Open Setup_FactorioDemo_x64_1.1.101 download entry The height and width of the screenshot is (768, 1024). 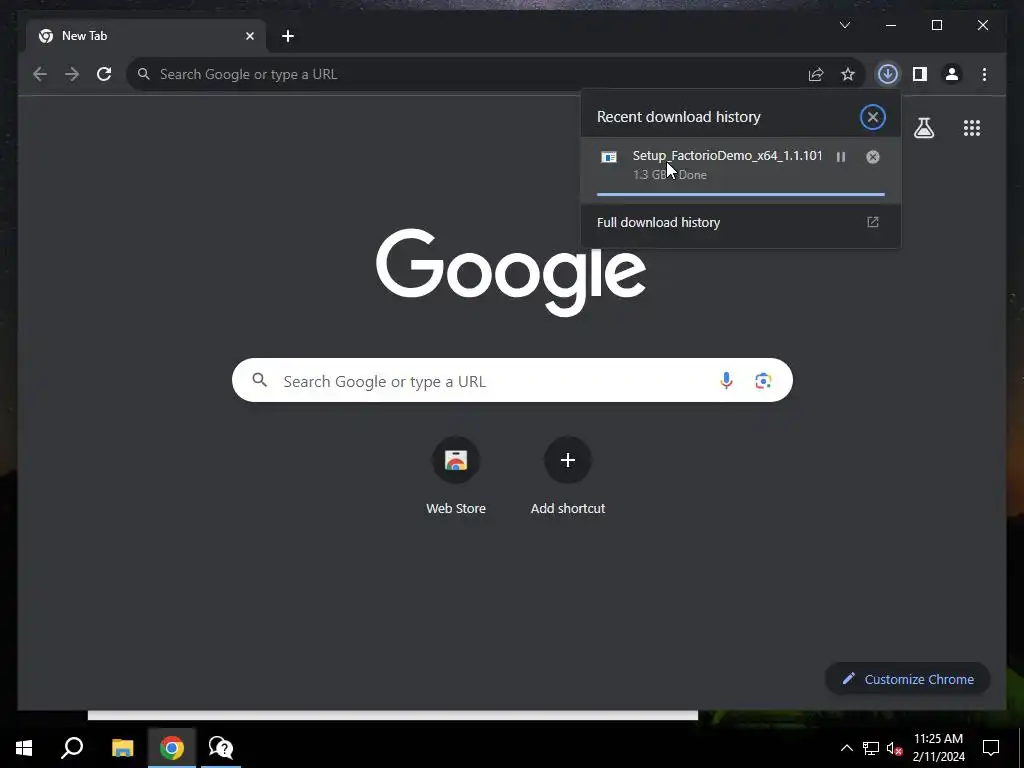click(x=741, y=170)
